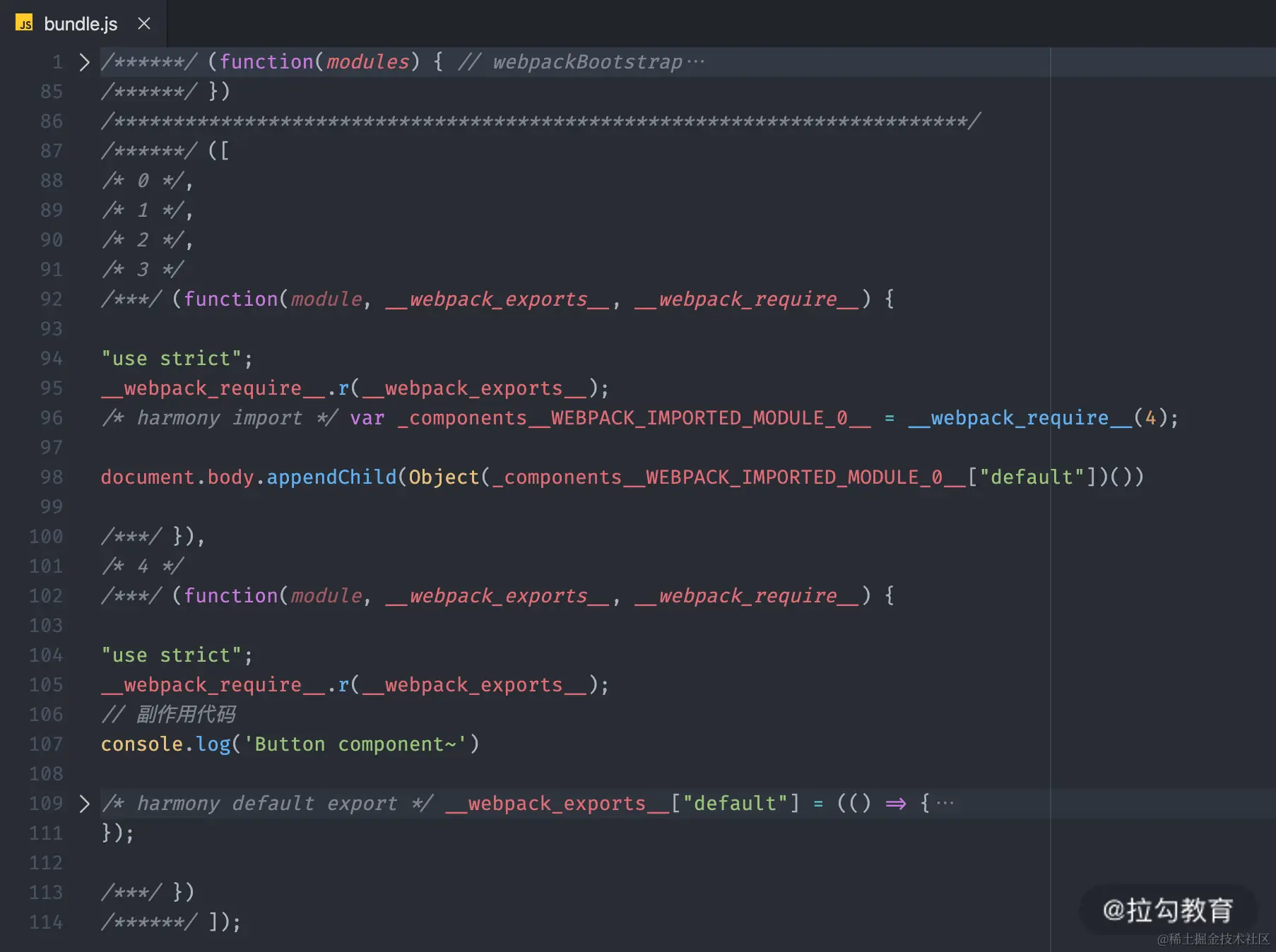The height and width of the screenshot is (952, 1276).
Task: Click '["default"]' on line 98
Action: [x=1032, y=477]
